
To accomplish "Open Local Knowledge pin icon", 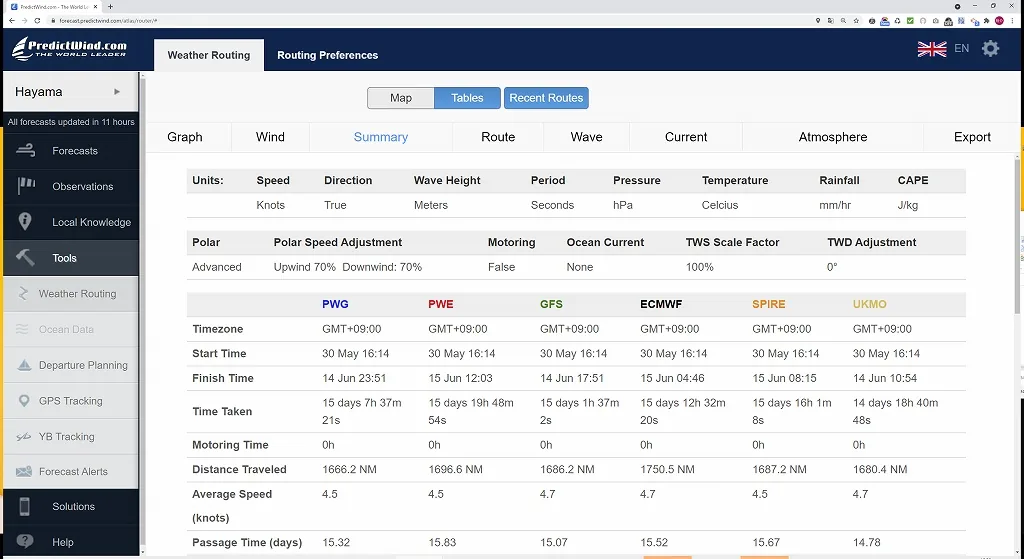I will [x=25, y=221].
